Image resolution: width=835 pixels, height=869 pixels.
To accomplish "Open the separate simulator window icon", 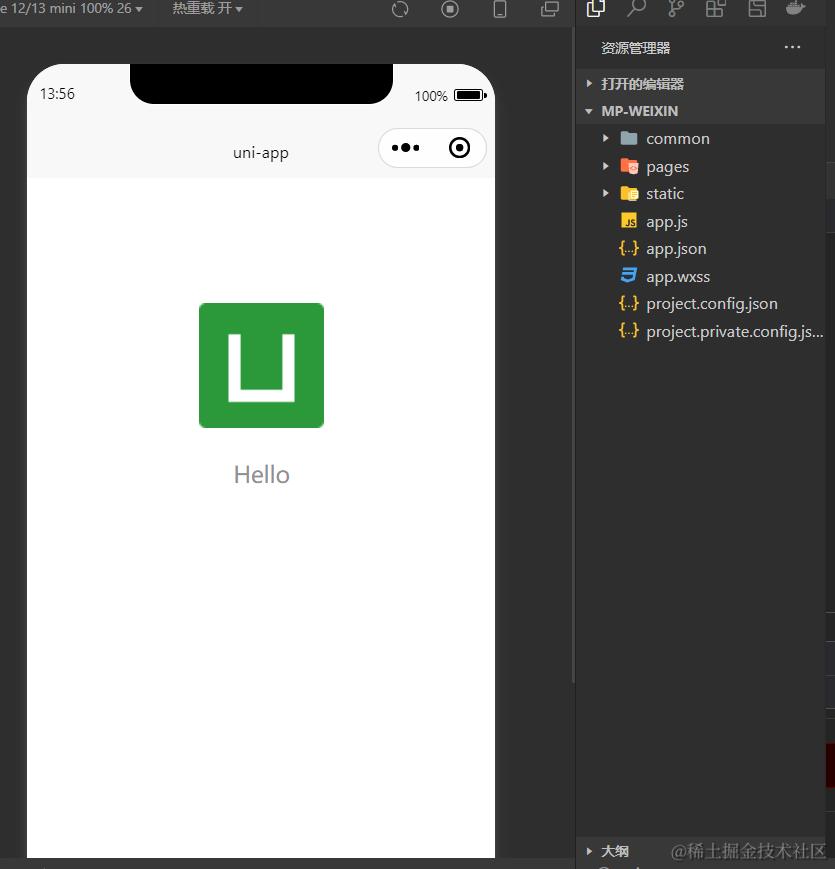I will coord(550,9).
